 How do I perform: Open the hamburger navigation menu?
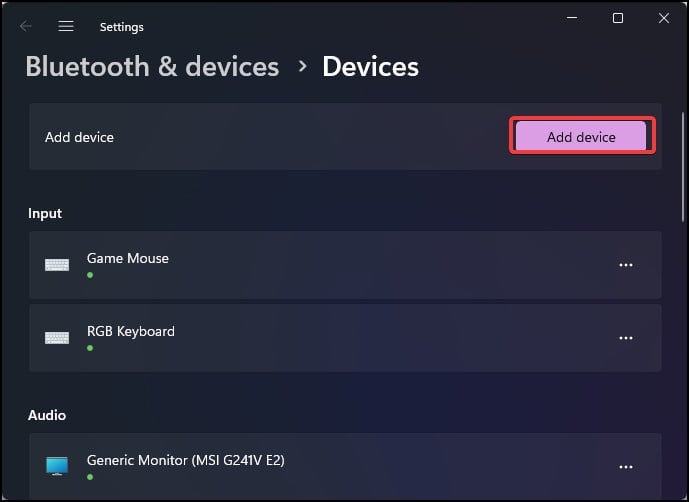66,27
